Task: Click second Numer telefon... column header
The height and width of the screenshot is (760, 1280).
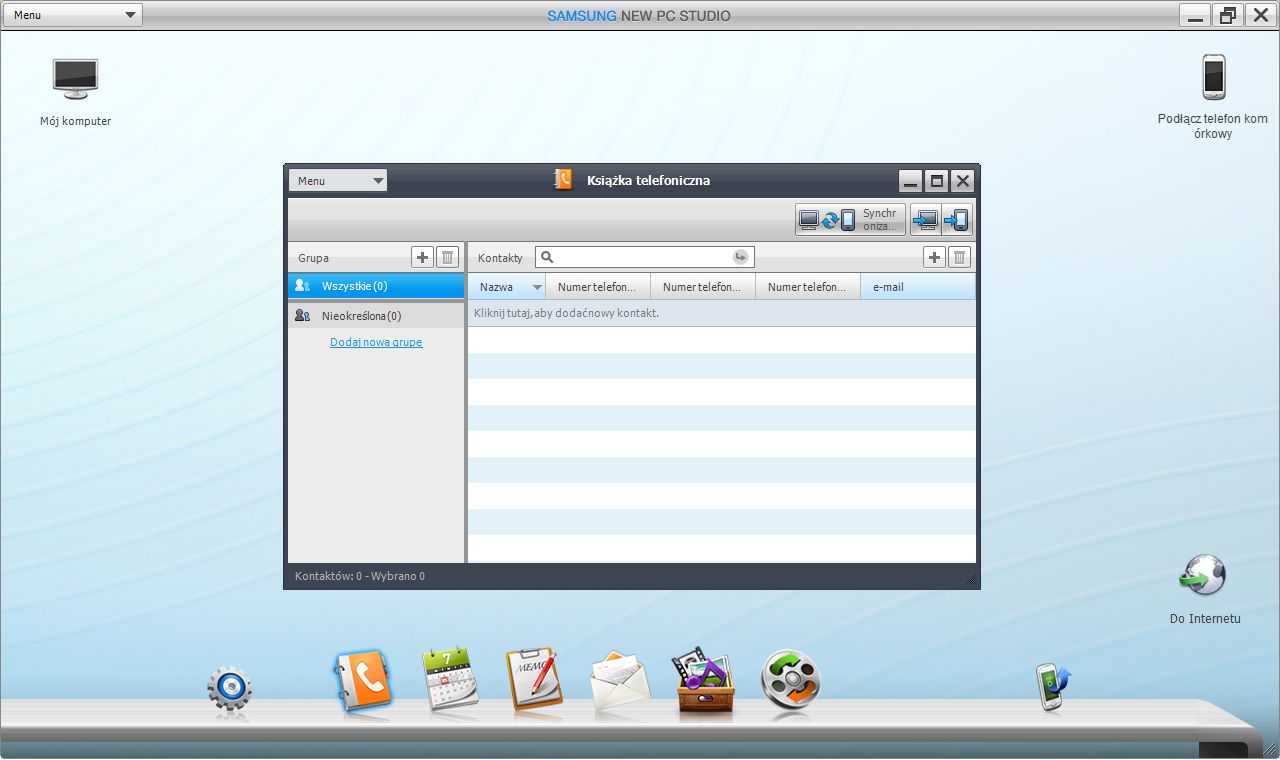Action: pyautogui.click(x=703, y=287)
